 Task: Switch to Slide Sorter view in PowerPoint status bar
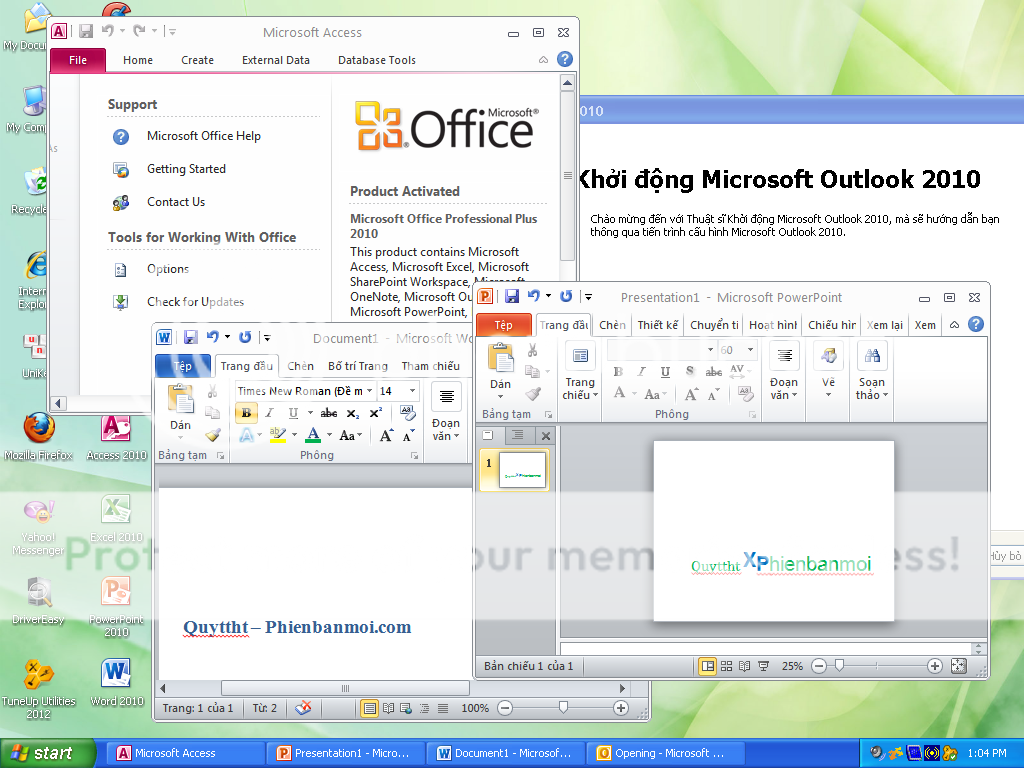(726, 666)
